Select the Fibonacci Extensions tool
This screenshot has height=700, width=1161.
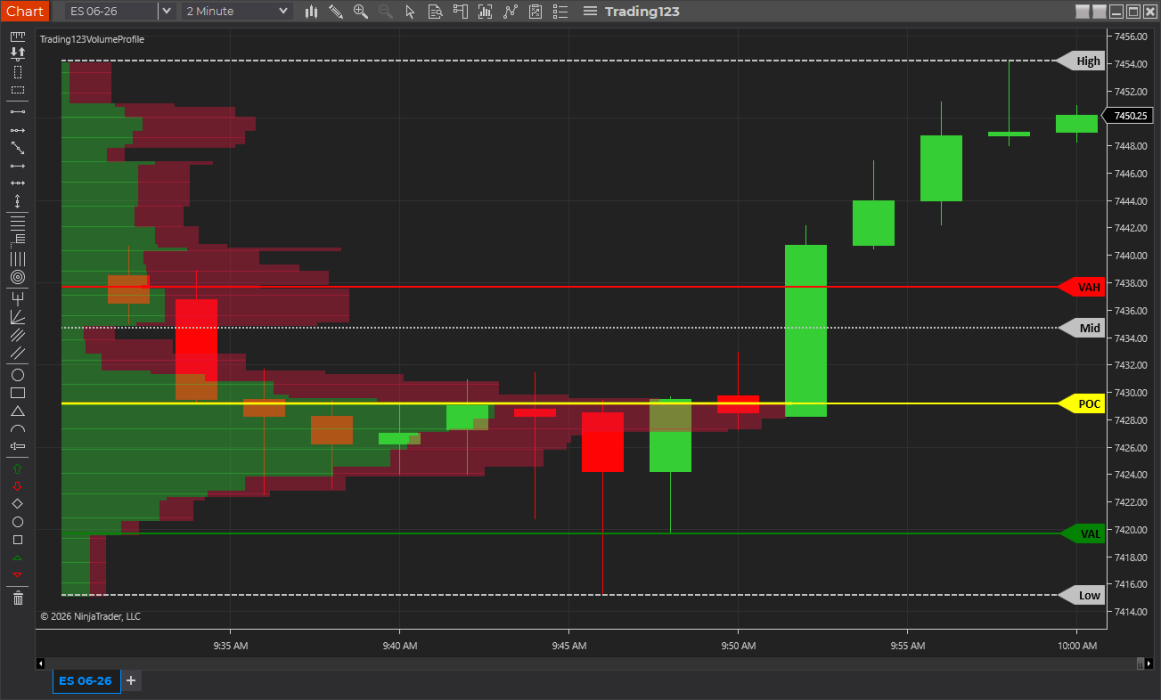click(18, 239)
